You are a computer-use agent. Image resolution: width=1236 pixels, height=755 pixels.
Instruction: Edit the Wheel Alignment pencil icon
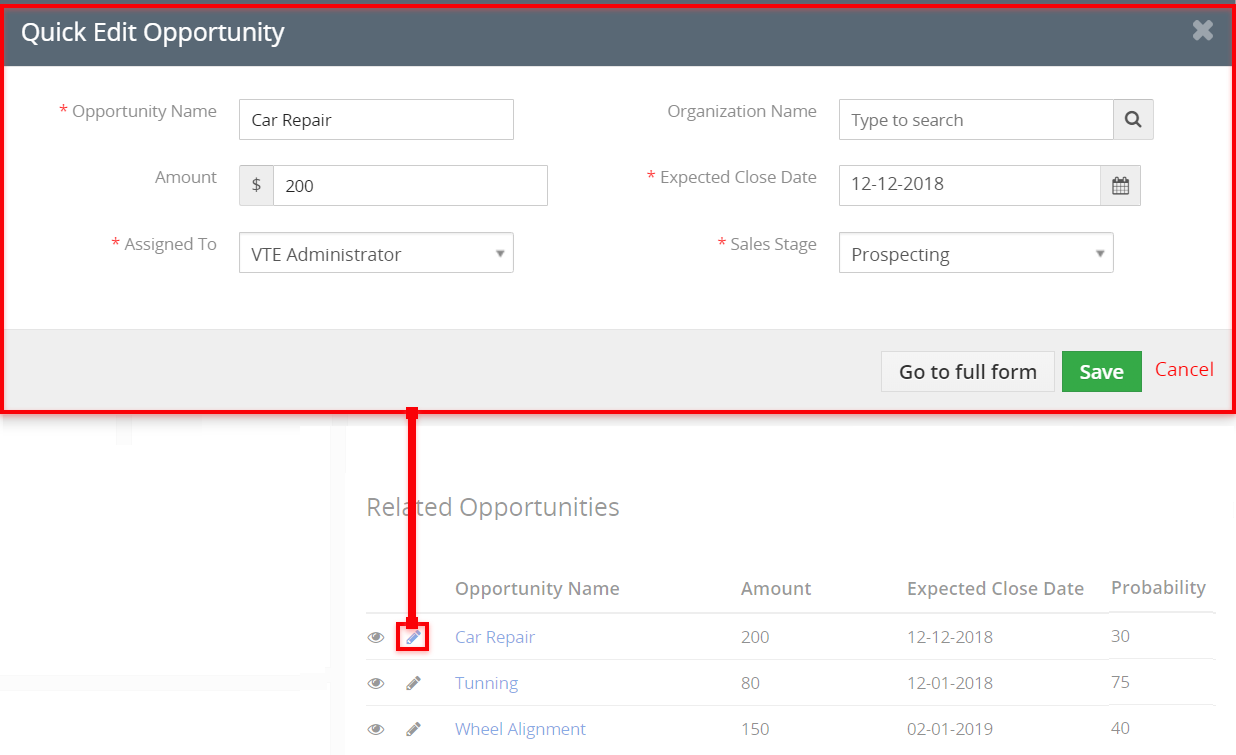[x=413, y=729]
